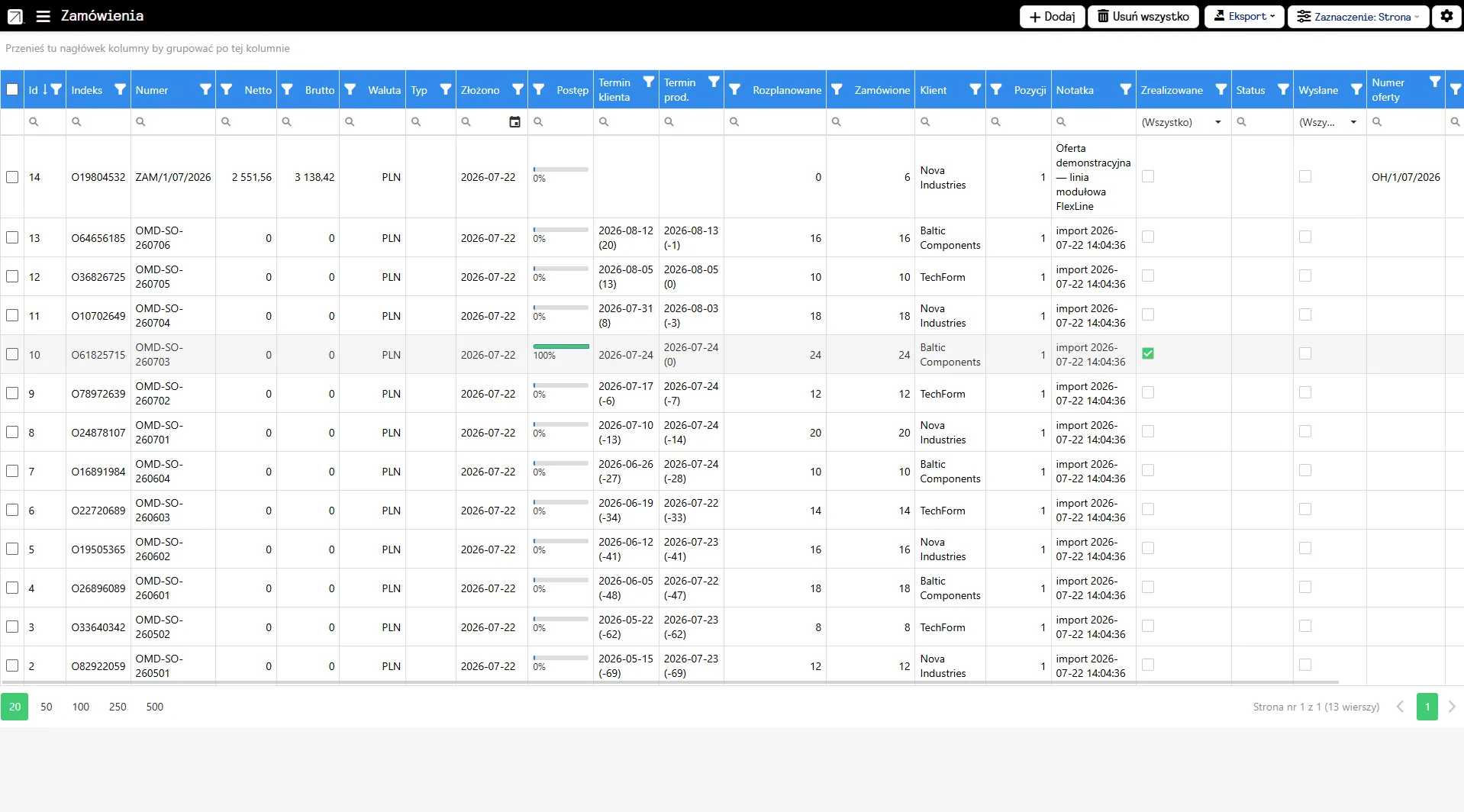This screenshot has width=1464, height=812.
Task: Click the Dodaj button
Action: tap(1052, 16)
